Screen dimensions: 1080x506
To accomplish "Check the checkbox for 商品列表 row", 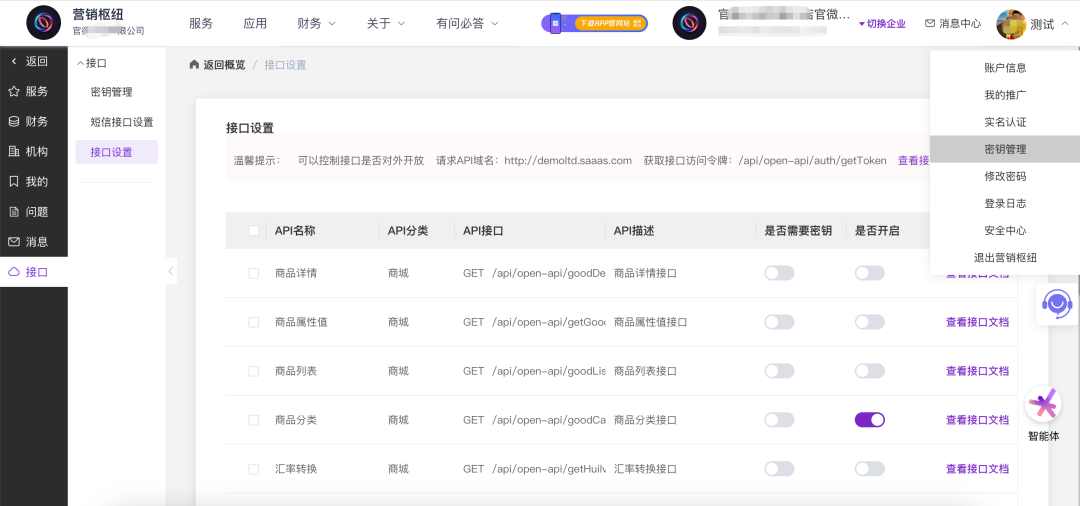I will pyautogui.click(x=253, y=371).
